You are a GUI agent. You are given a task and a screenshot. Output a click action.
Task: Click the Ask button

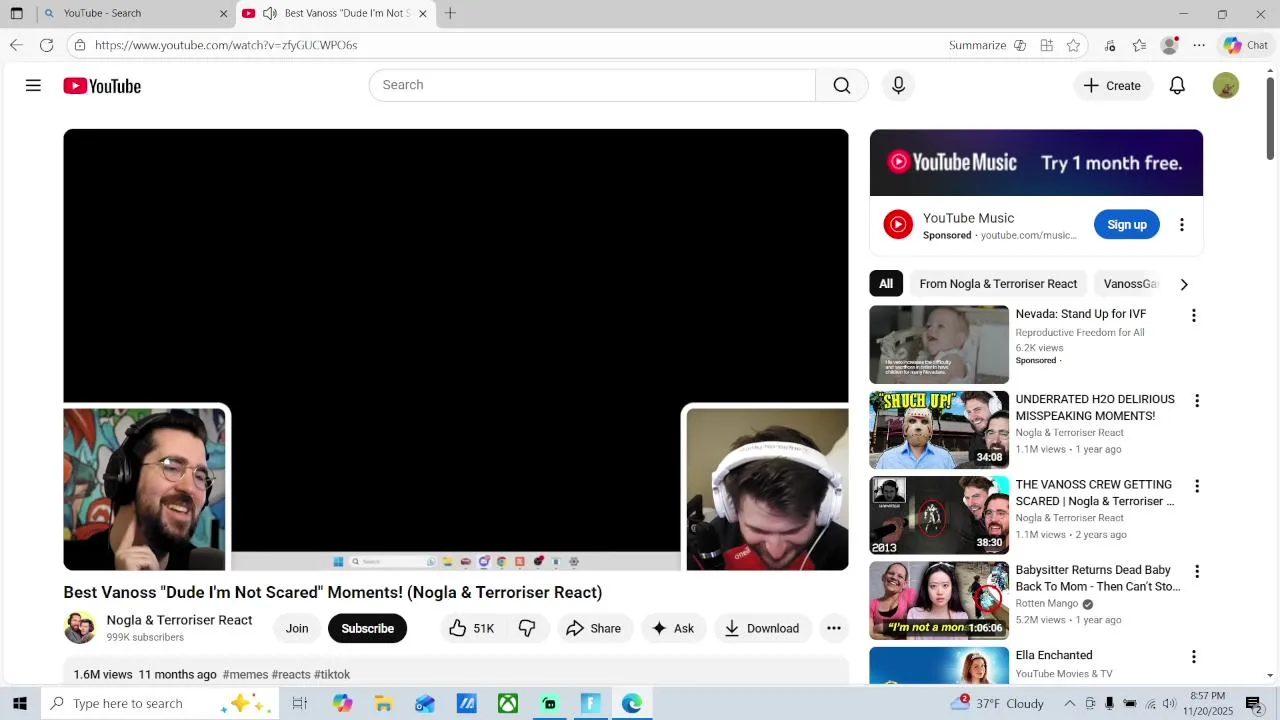[673, 628]
